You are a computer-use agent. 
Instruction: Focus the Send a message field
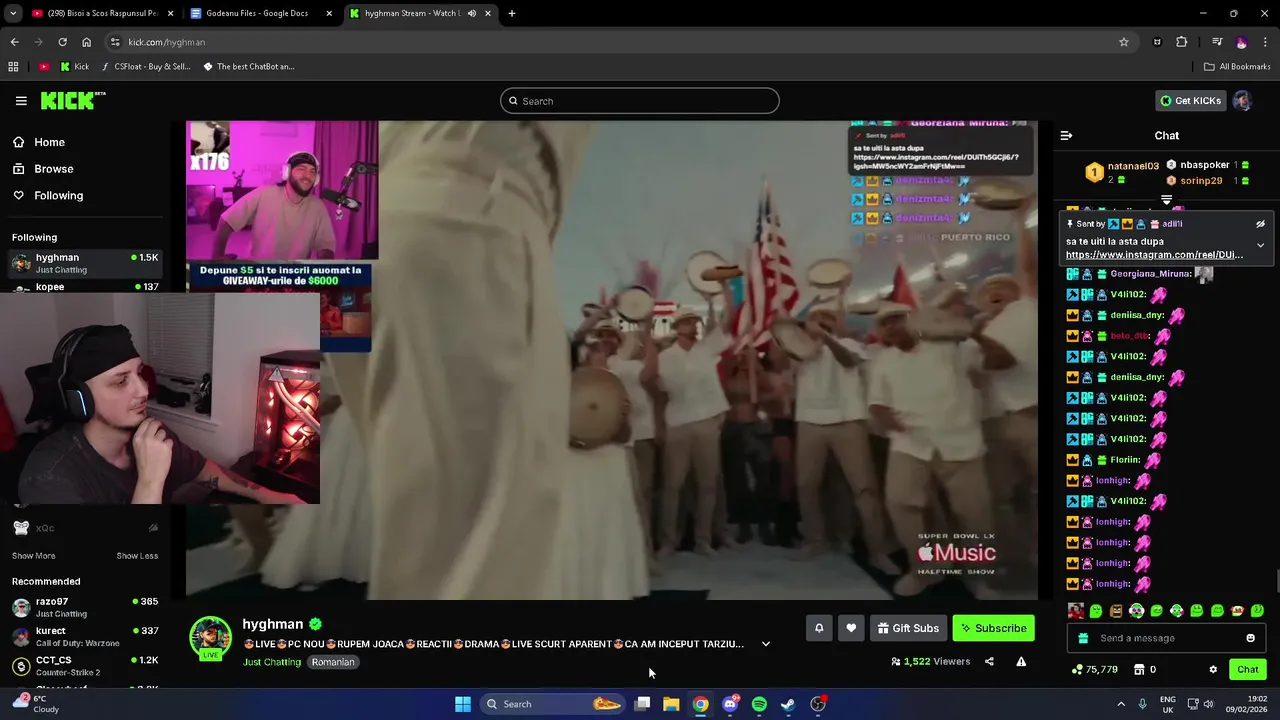point(1167,638)
